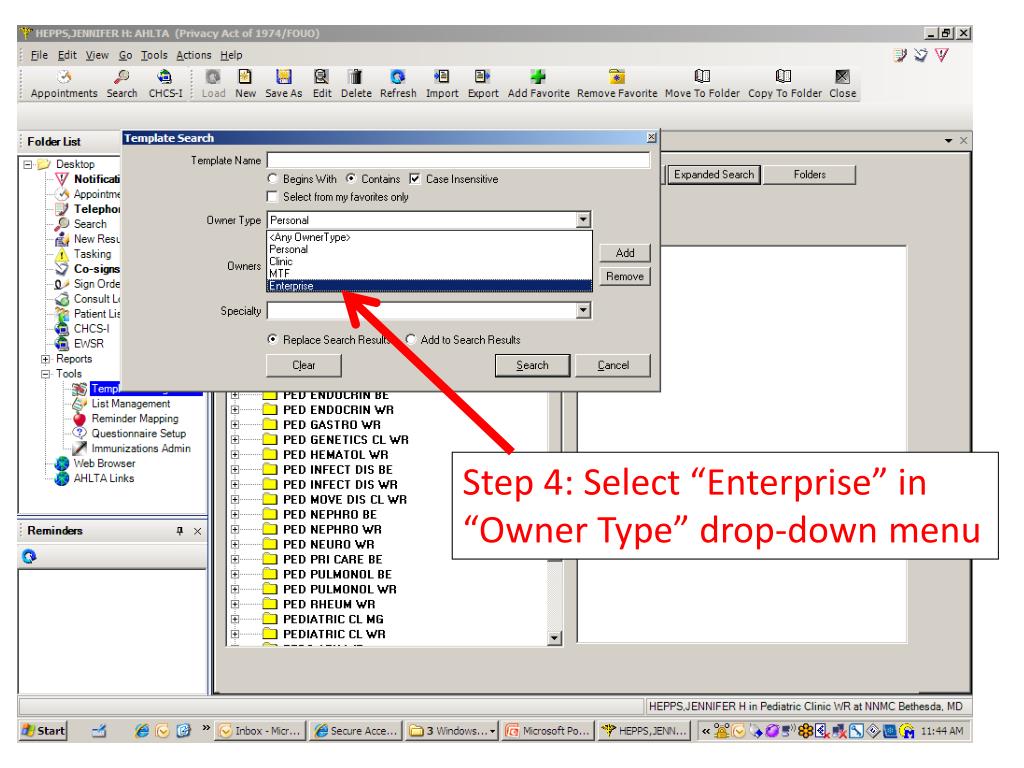Click the Windows Start button
This screenshot has width=1024, height=768.
pyautogui.click(x=43, y=731)
